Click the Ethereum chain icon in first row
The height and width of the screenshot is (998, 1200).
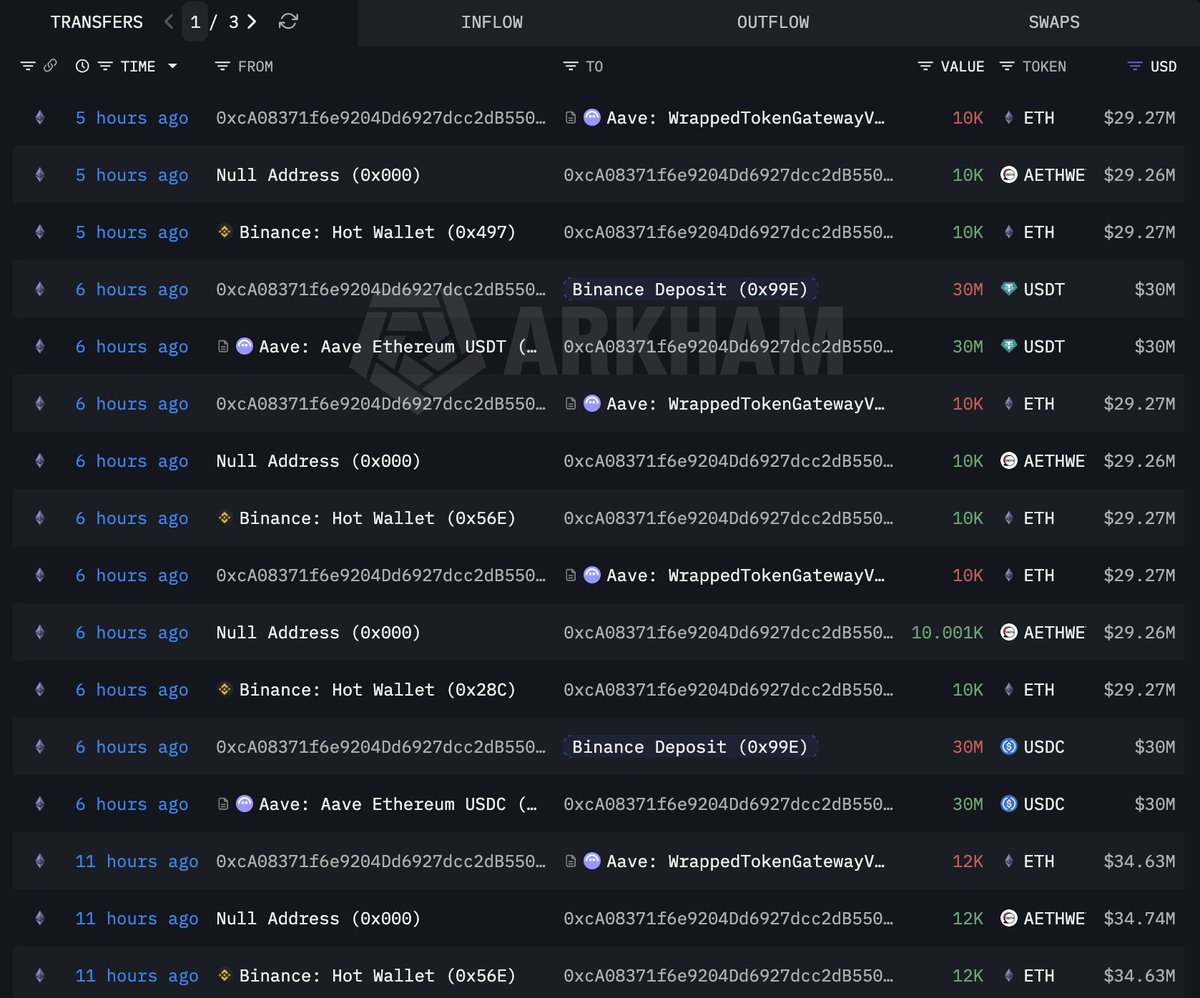[x=40, y=118]
